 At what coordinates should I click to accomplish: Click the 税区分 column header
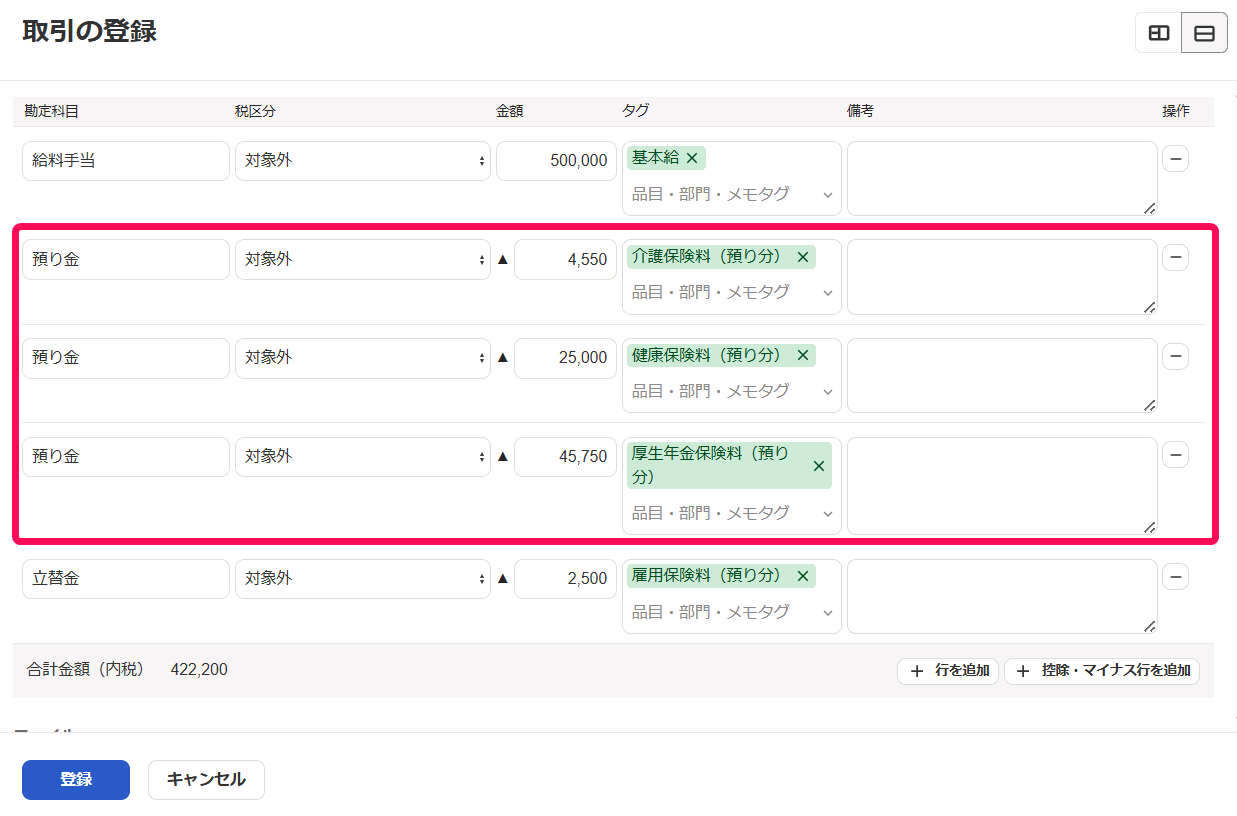pos(255,111)
